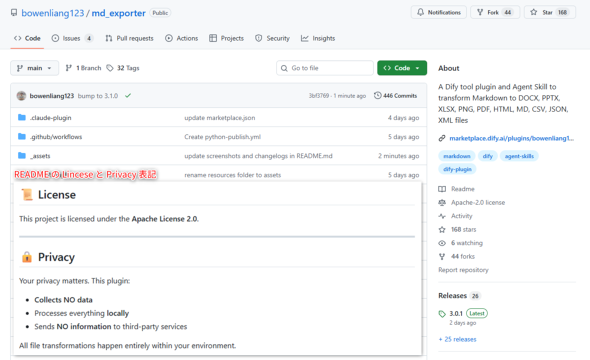Open the 168 stars link
The width and height of the screenshot is (590, 360).
coord(464,229)
